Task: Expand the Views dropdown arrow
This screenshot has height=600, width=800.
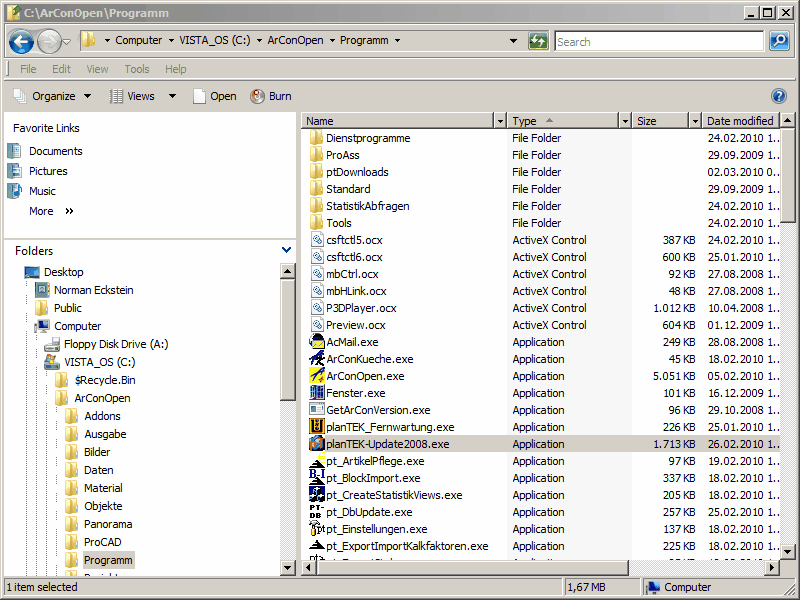Action: click(172, 96)
